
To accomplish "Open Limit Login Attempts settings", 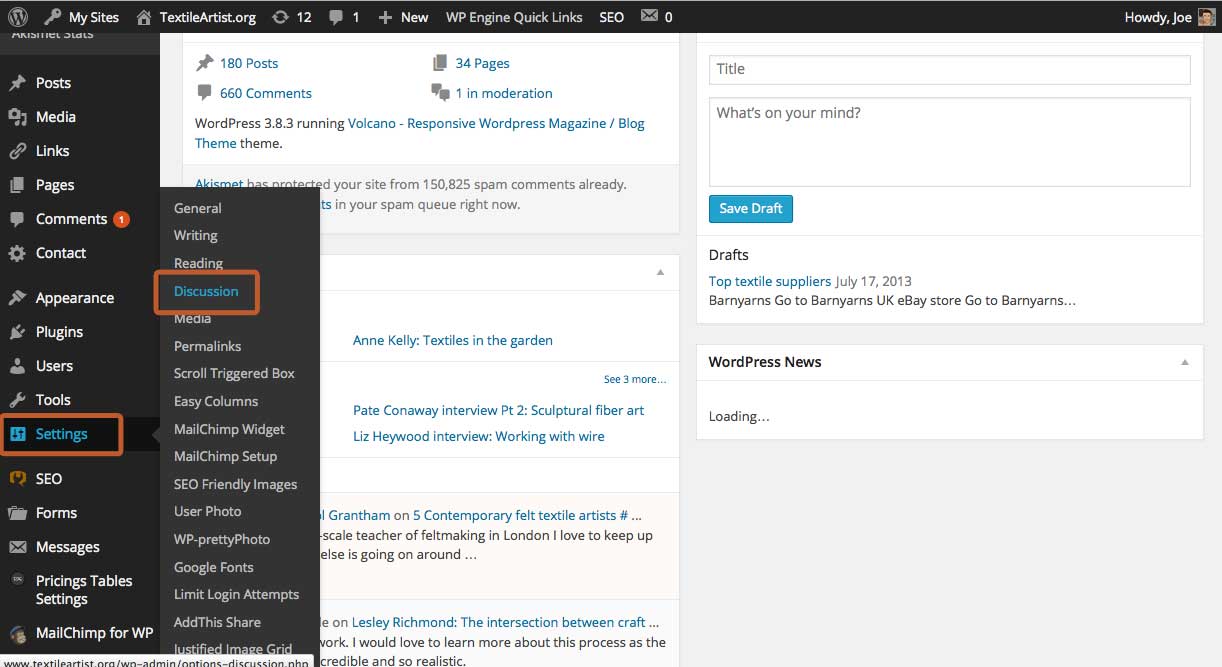I will tap(236, 594).
